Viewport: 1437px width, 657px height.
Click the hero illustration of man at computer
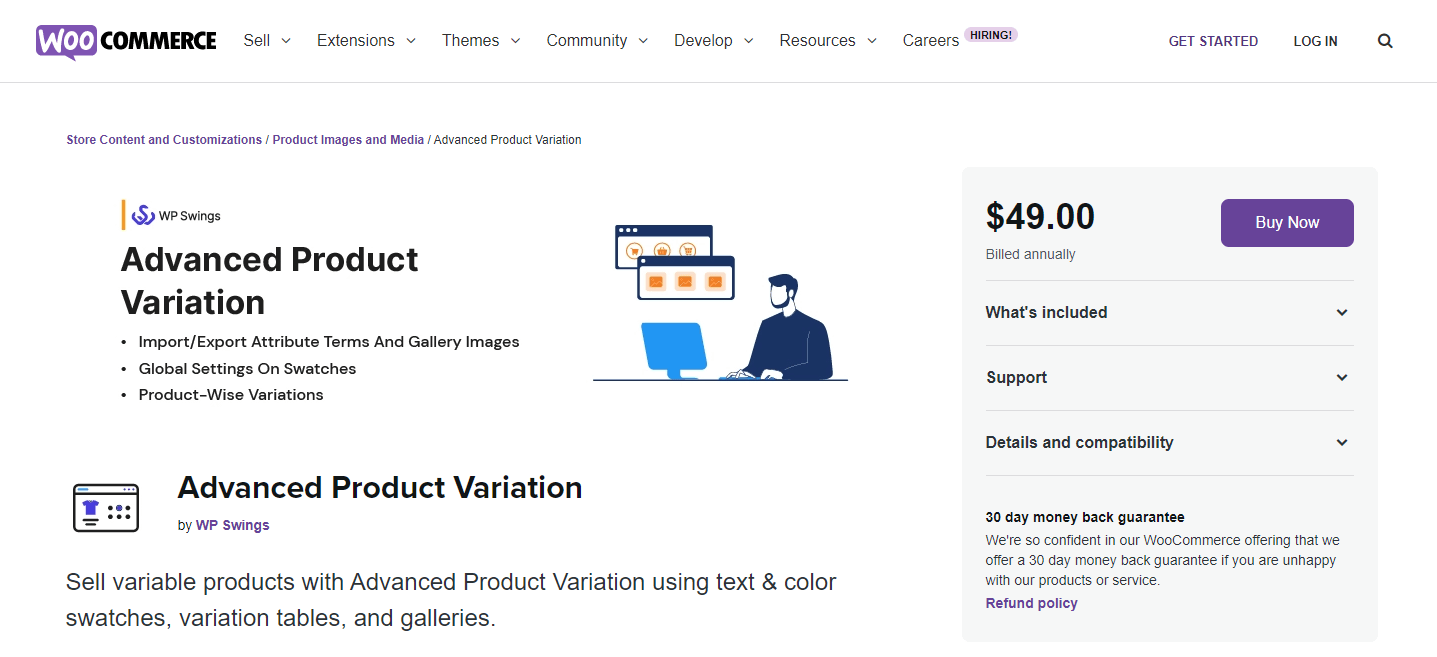[x=722, y=302]
